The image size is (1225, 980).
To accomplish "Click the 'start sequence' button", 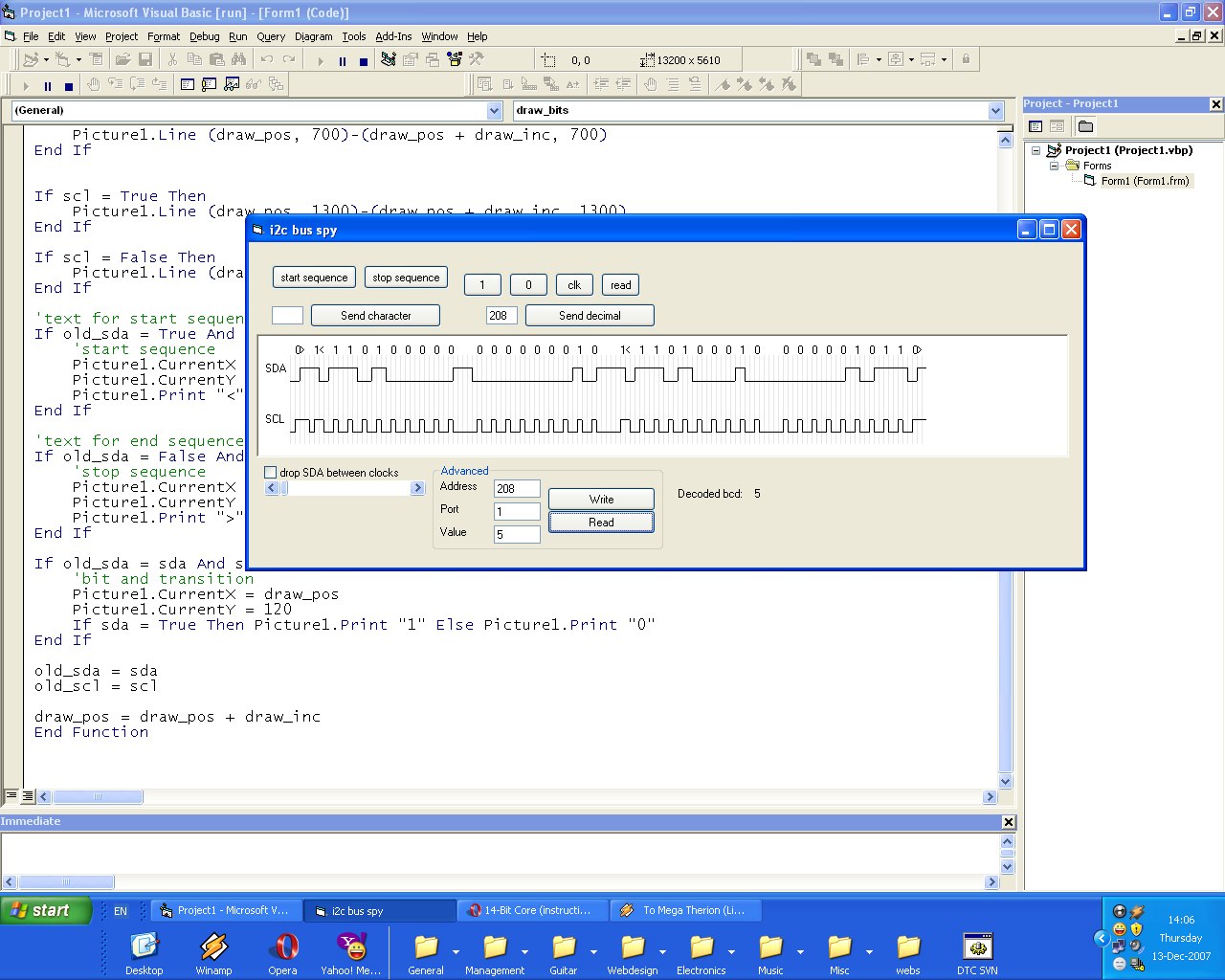I will coord(314,278).
